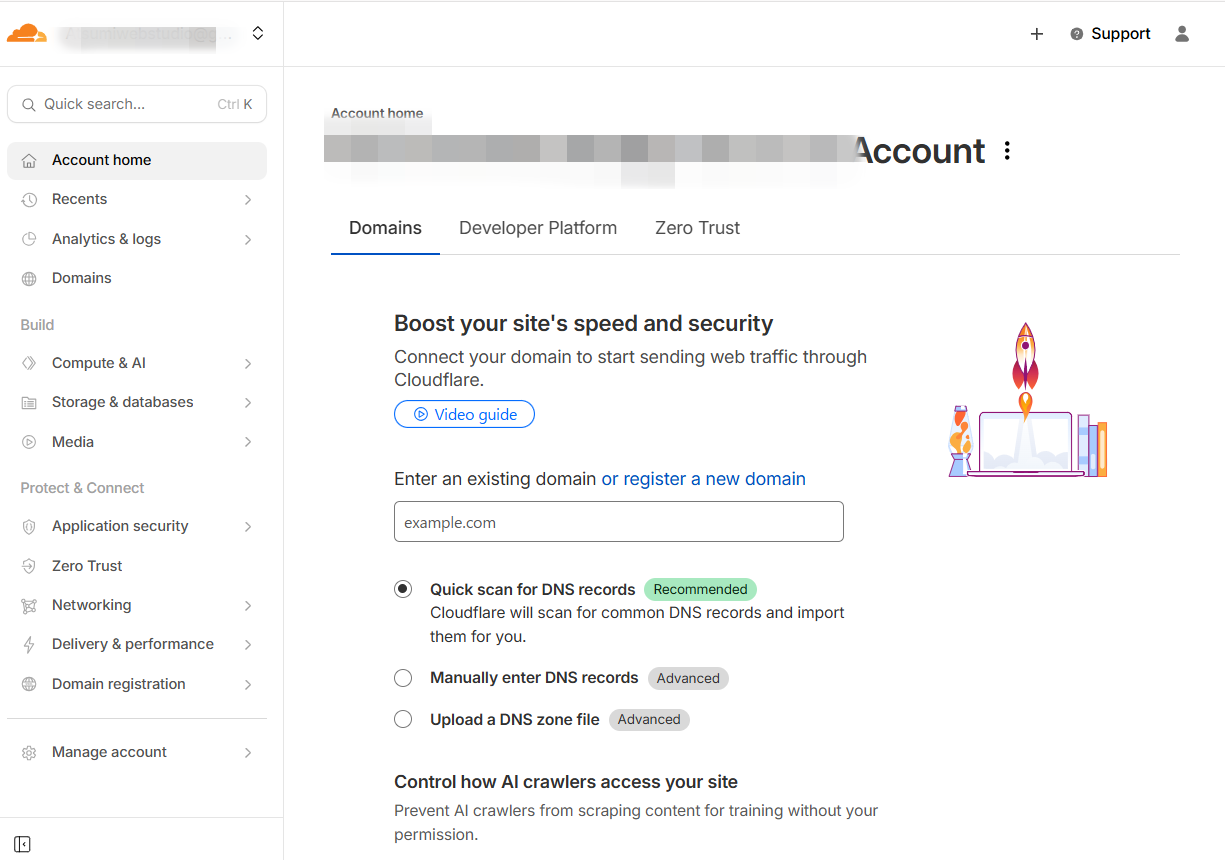Click the three-dot account options icon
The width and height of the screenshot is (1225, 860).
pos(1007,151)
